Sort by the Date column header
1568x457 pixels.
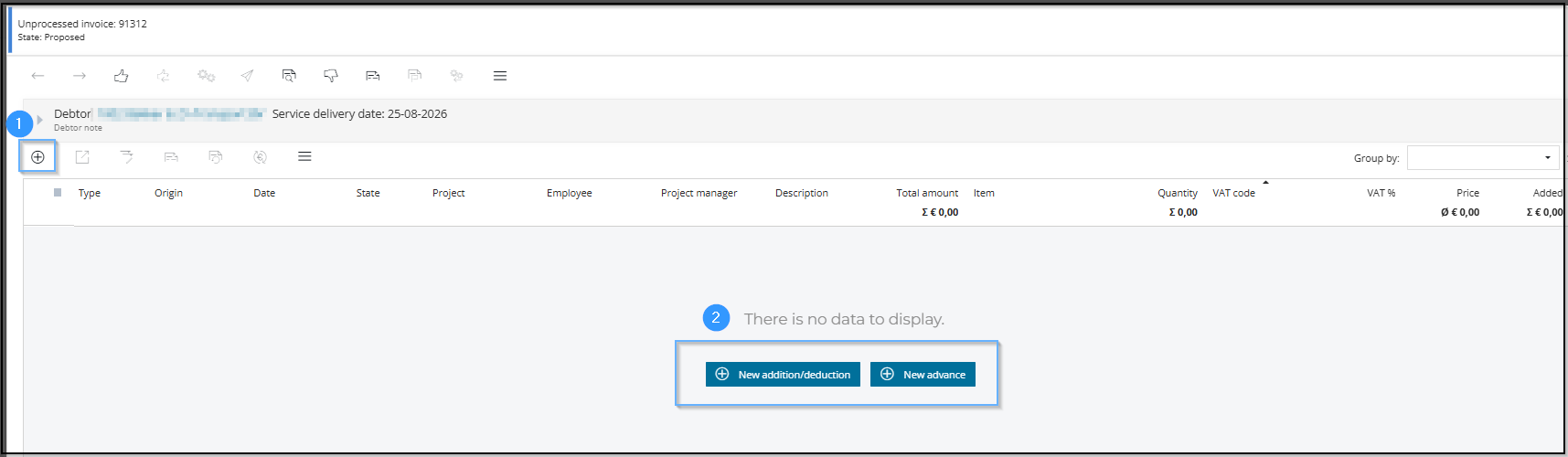tap(264, 193)
